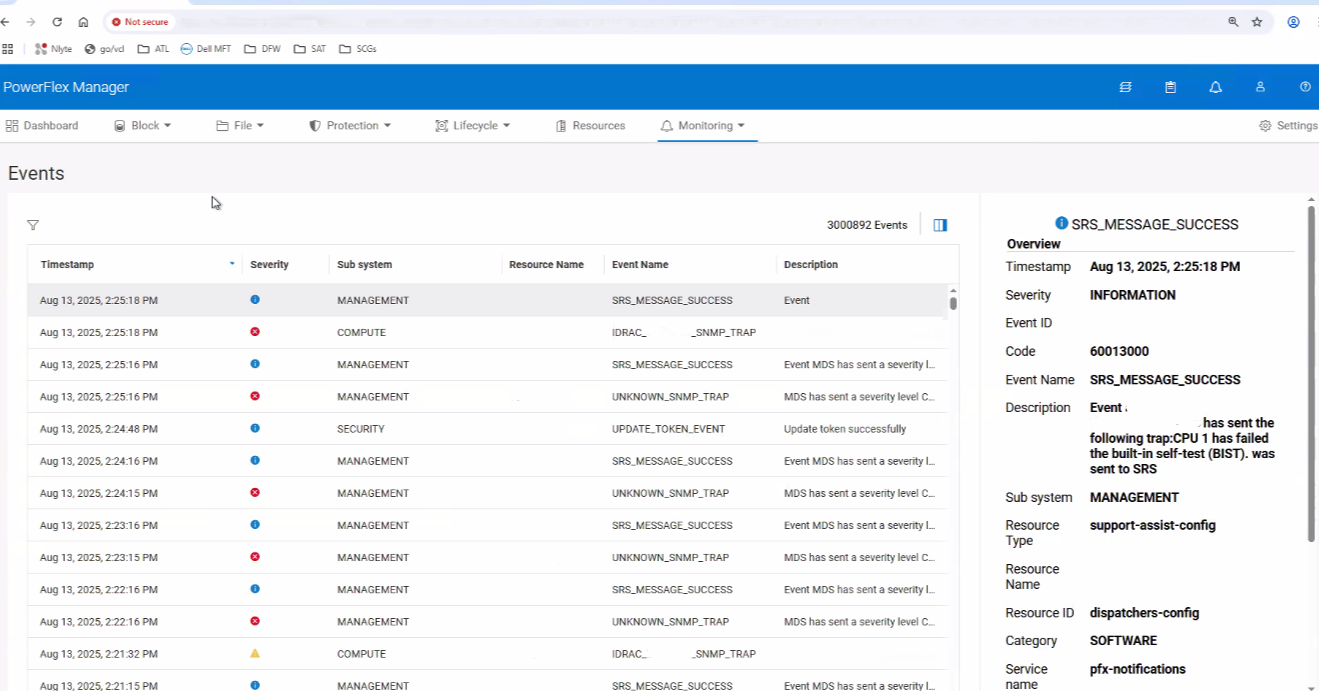Click browser bookmark star icon
Screen dimensions: 1319x691
click(1257, 22)
